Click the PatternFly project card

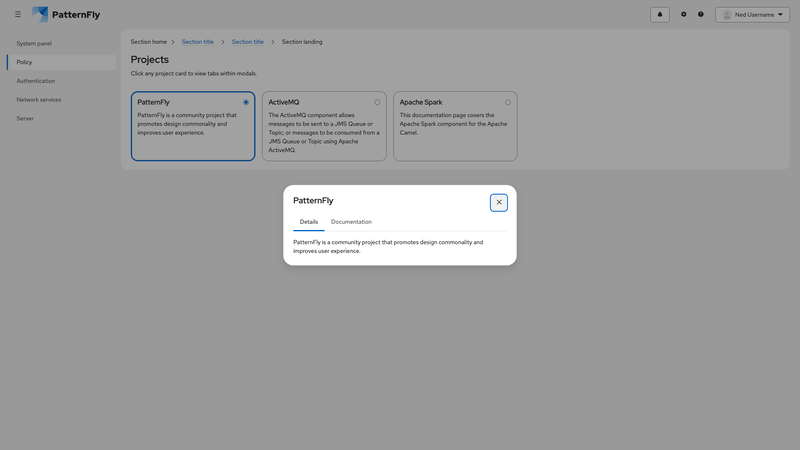coord(193,126)
